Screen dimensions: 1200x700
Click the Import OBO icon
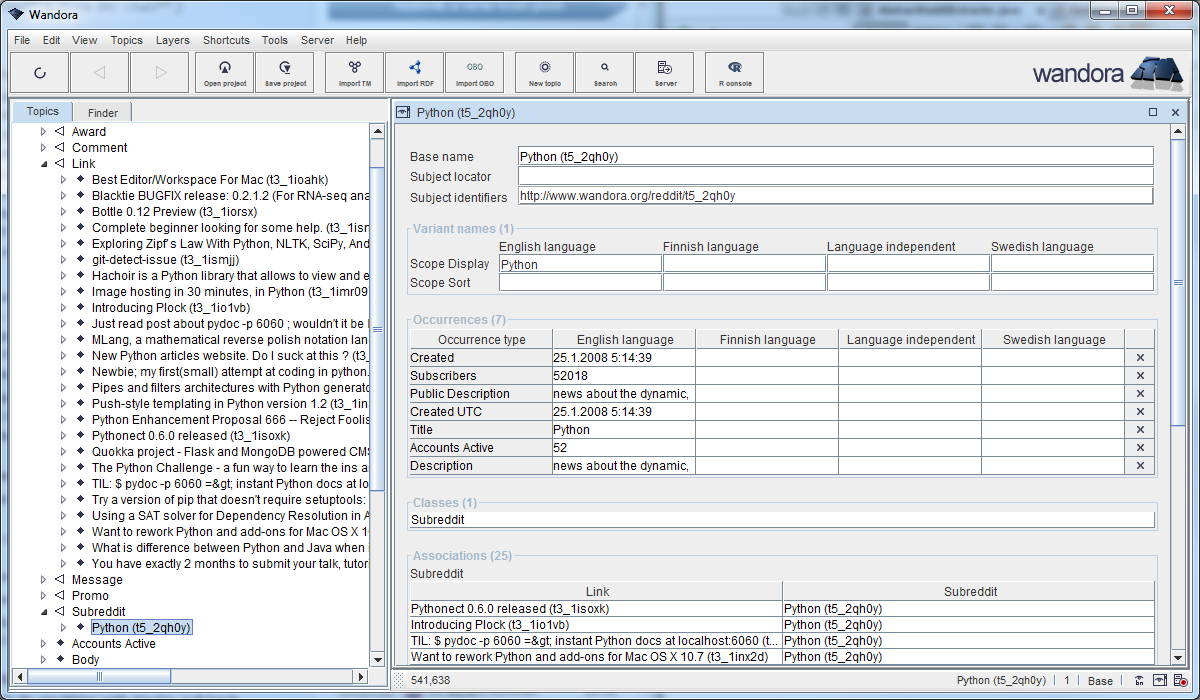tap(475, 72)
